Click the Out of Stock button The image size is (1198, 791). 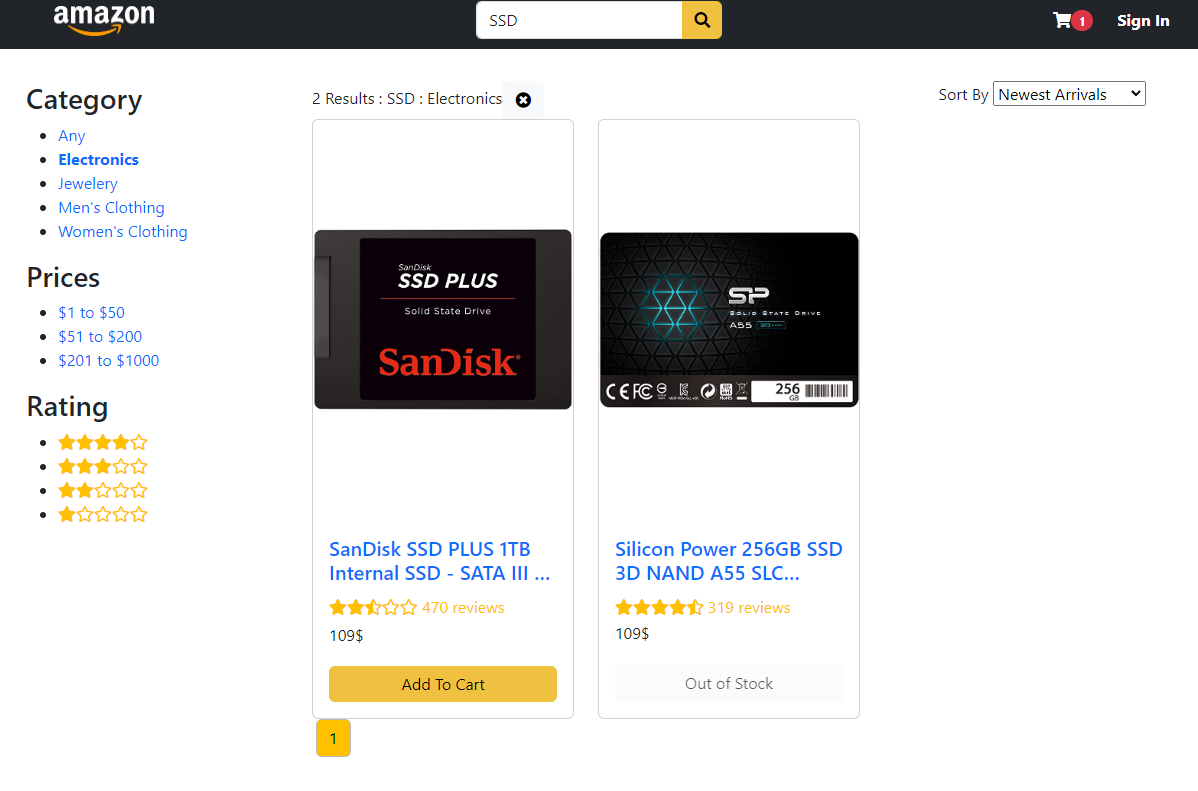coord(729,684)
